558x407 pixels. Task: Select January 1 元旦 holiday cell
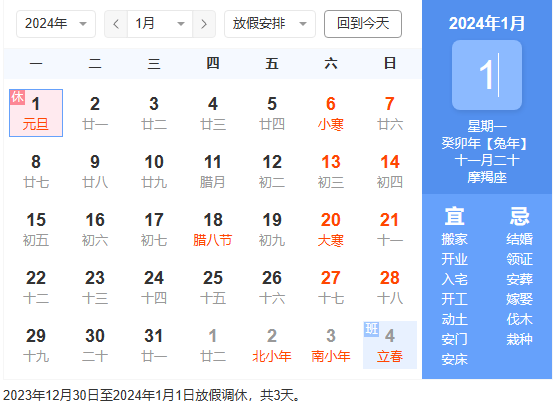coord(36,113)
